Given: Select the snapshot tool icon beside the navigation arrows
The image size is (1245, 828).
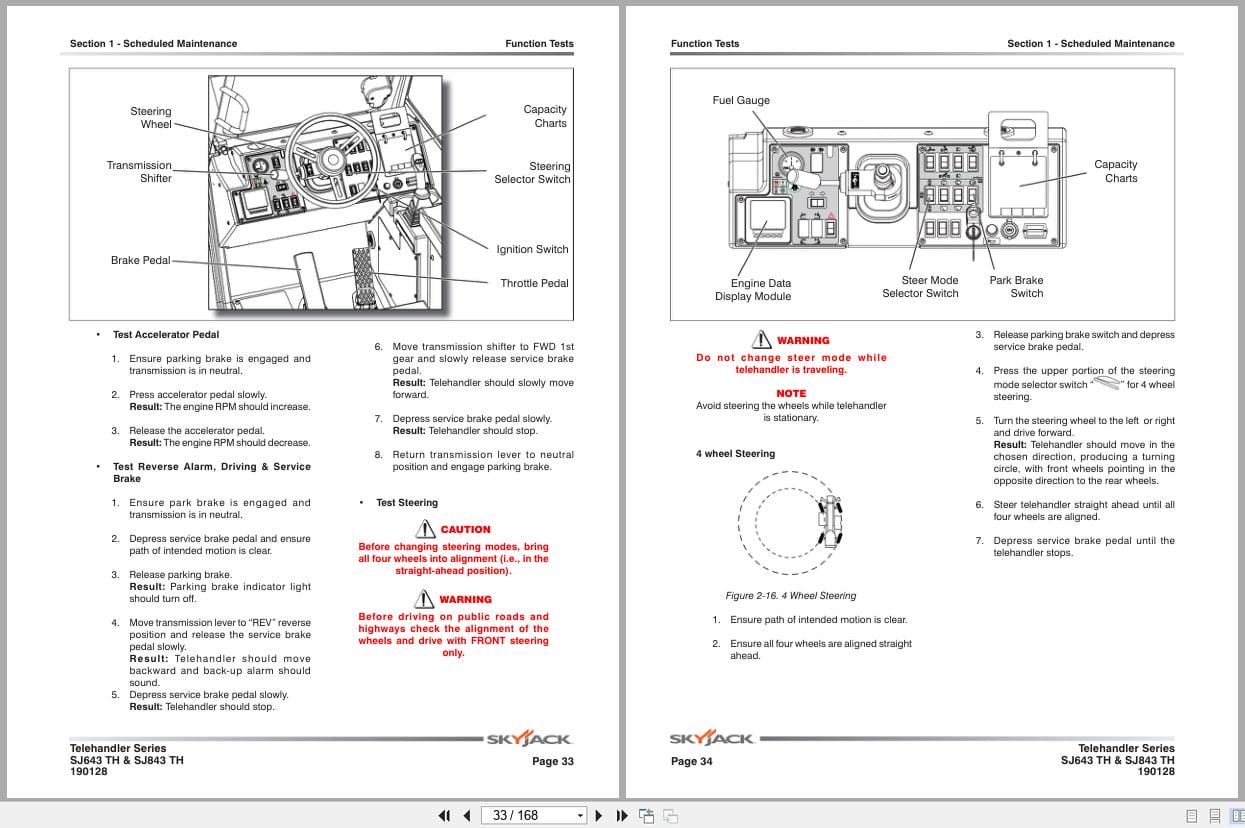Looking at the screenshot, I should coord(645,815).
